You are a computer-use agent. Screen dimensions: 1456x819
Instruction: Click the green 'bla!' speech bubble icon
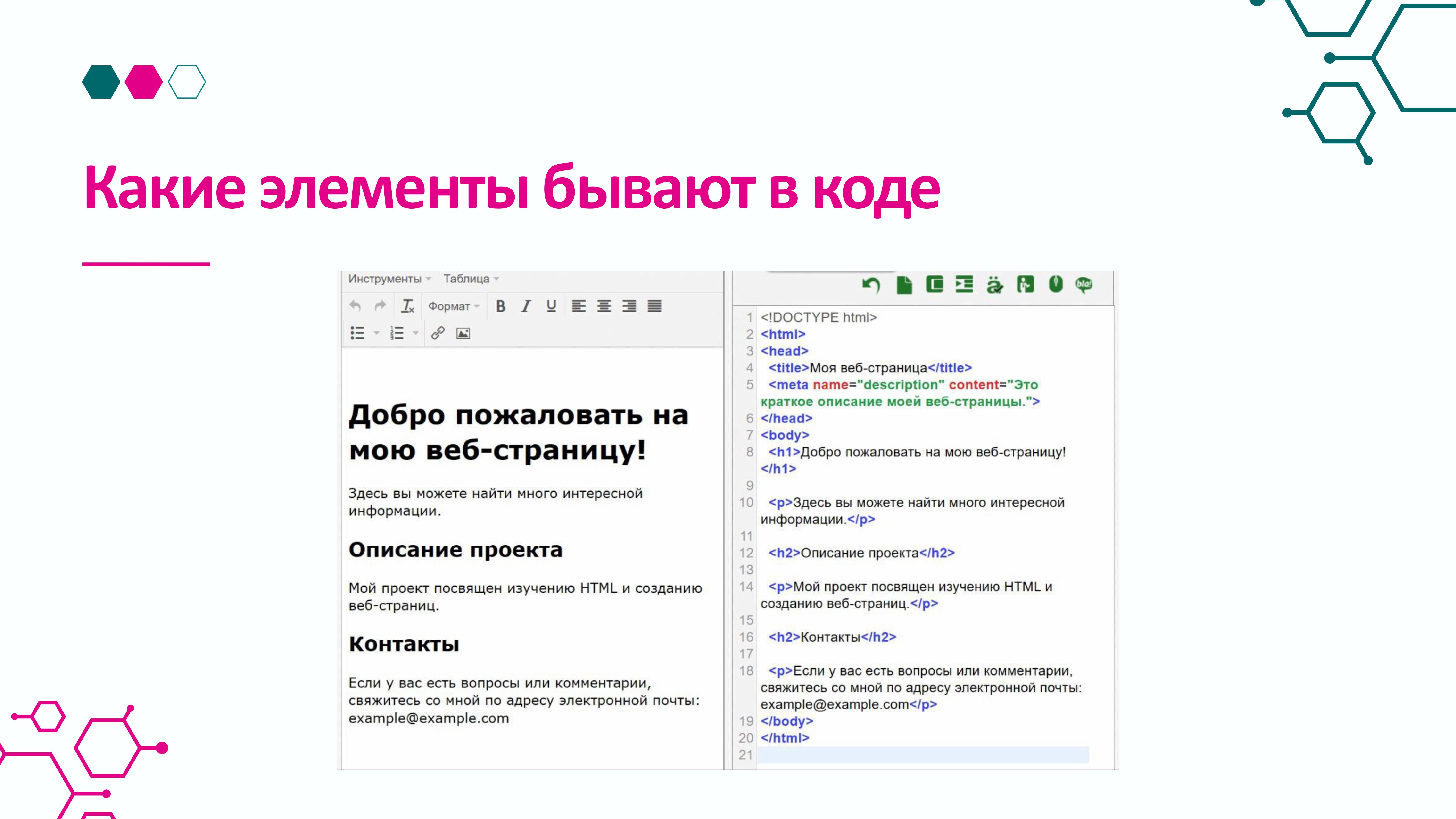(x=1084, y=285)
